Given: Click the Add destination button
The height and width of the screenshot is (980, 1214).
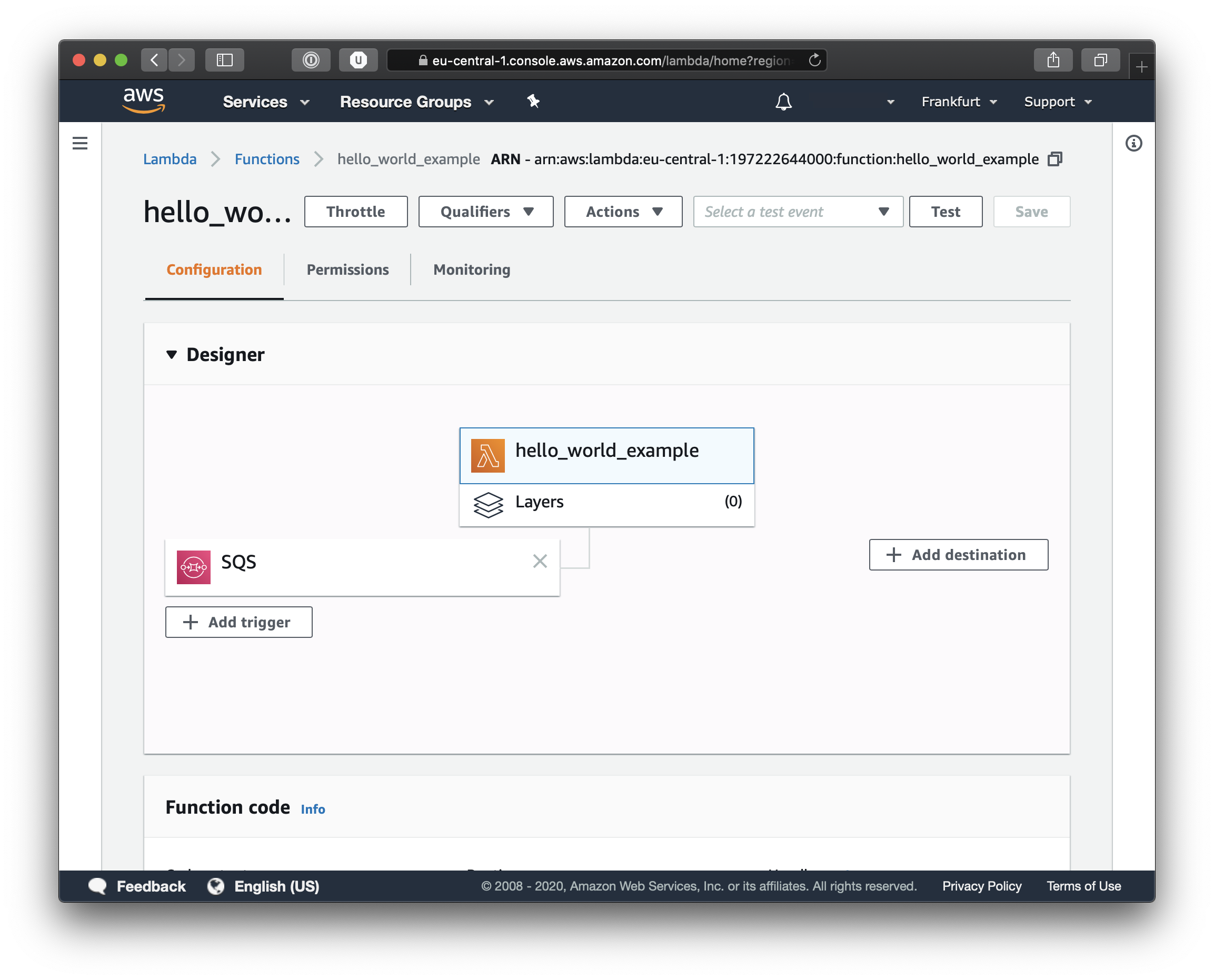Looking at the screenshot, I should click(958, 555).
